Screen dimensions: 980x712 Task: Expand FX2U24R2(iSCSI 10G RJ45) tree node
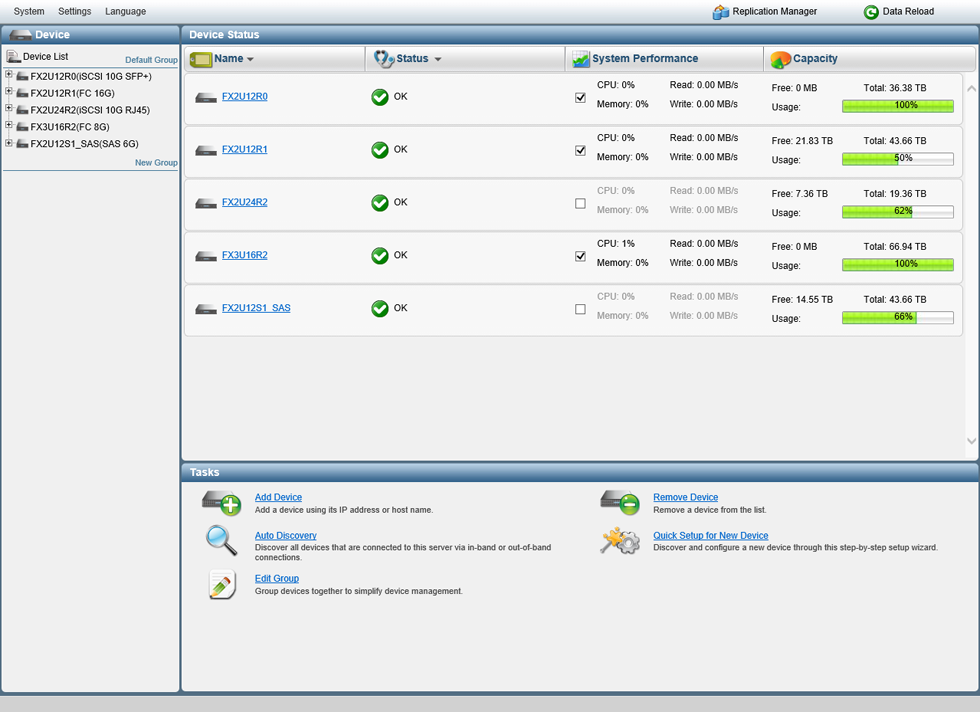pyautogui.click(x=9, y=109)
